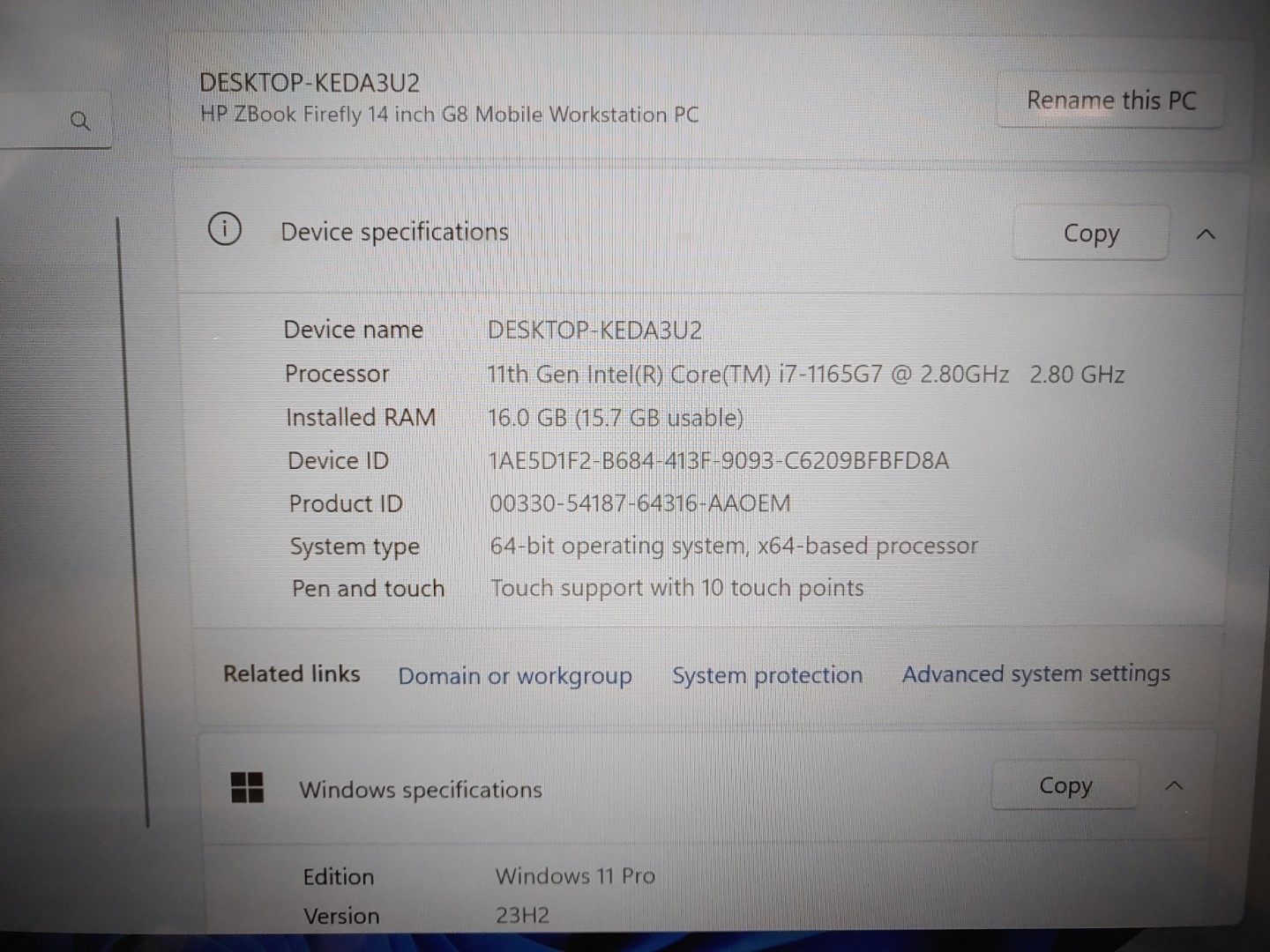Viewport: 1270px width, 952px height.
Task: Click the Edition label
Action: pos(339,877)
